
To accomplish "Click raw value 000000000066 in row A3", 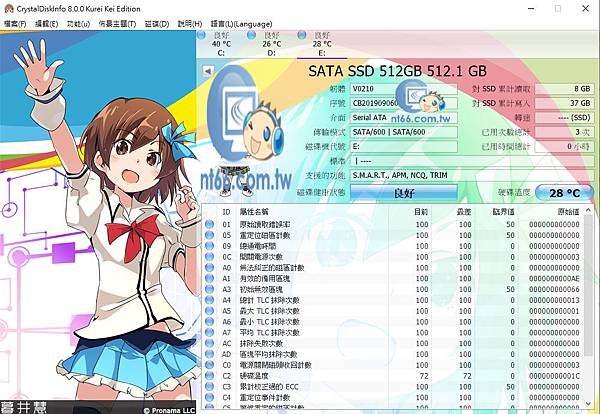I will [554, 289].
